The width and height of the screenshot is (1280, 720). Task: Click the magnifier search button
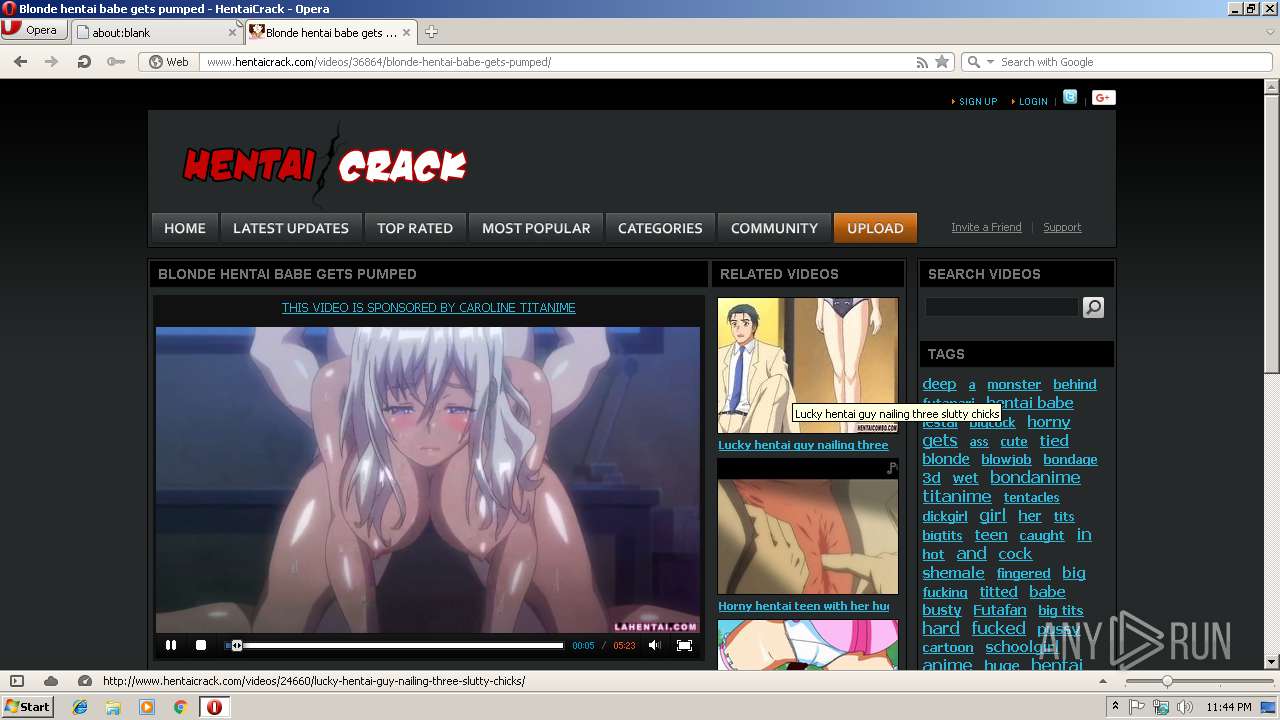tap(1093, 307)
